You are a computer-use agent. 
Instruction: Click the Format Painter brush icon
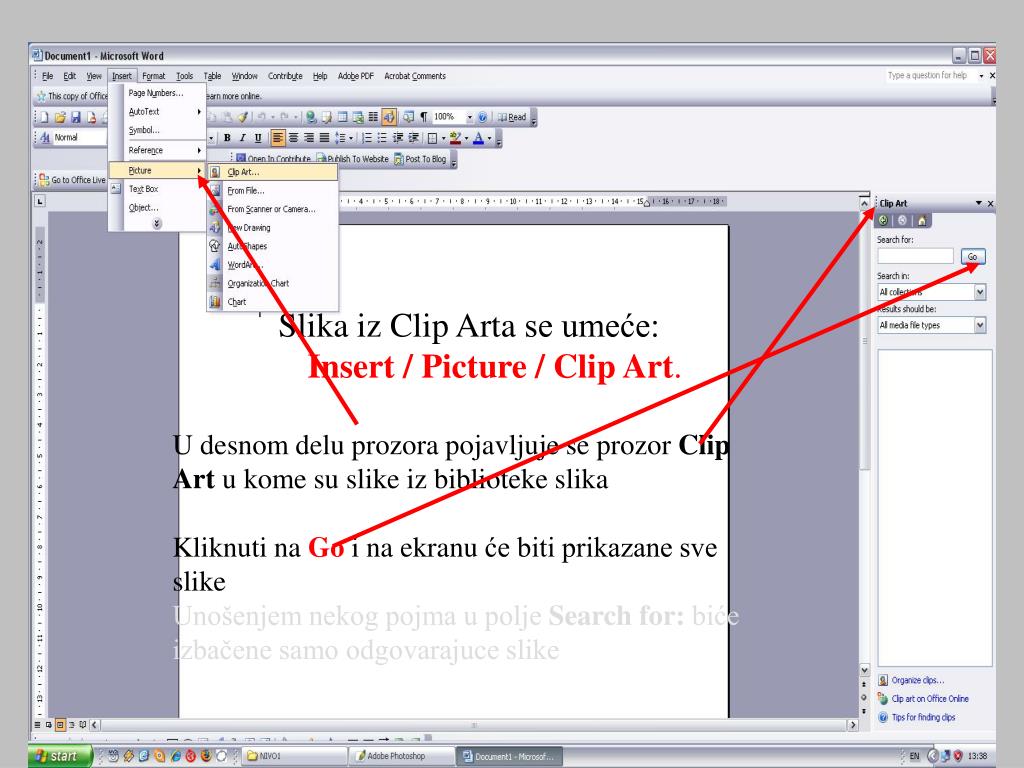(243, 118)
